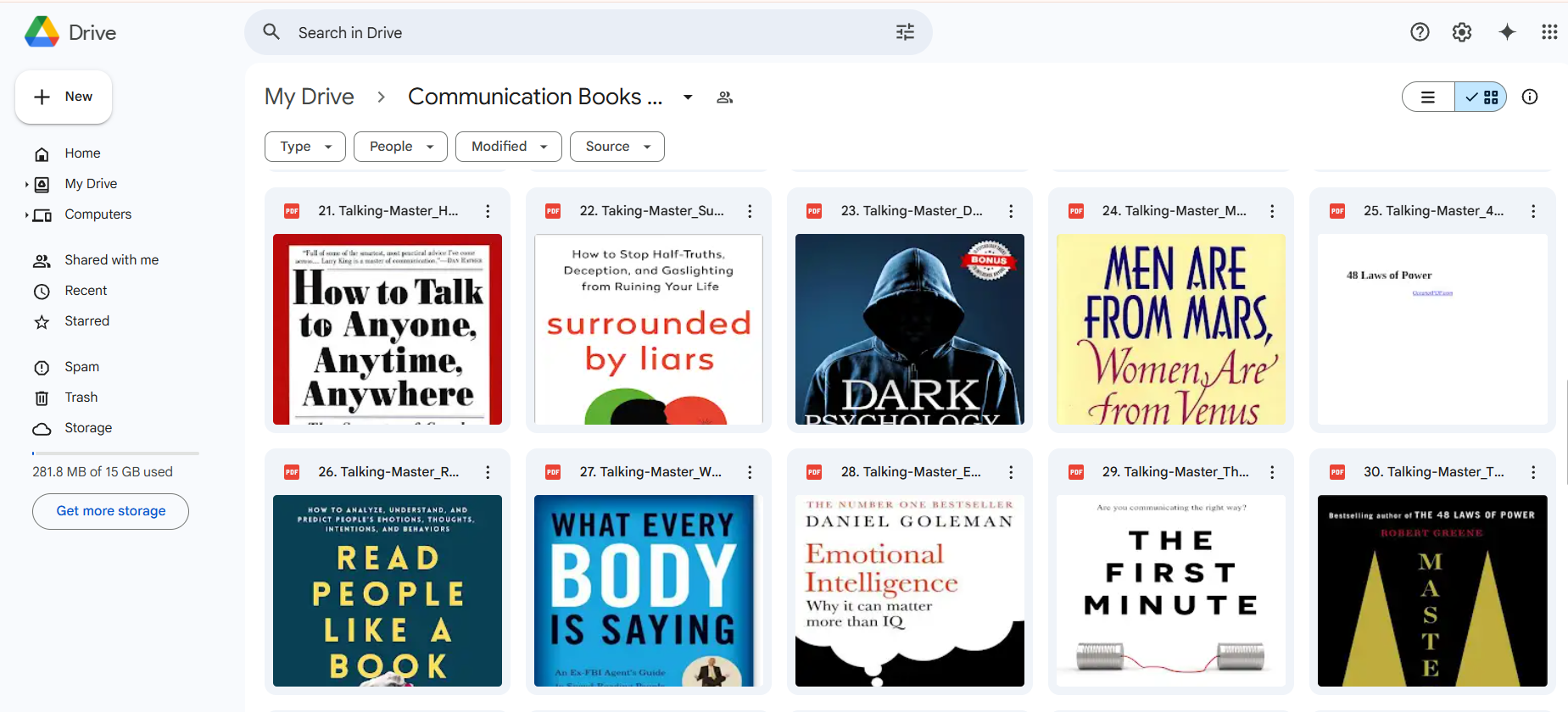This screenshot has height=712, width=1568.
Task: Open the Support help icon
Action: [x=1420, y=32]
